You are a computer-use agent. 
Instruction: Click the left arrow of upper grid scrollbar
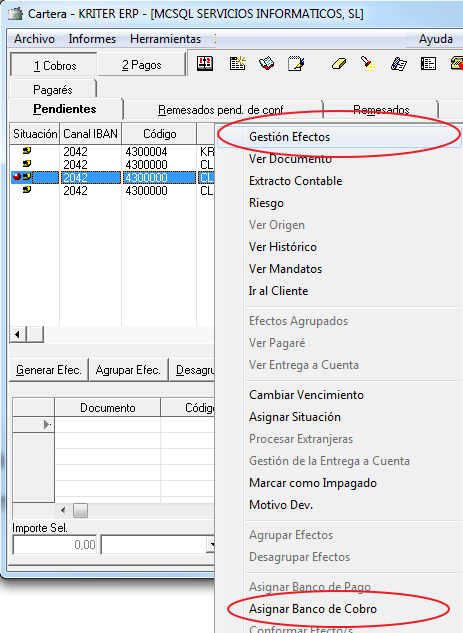[x=18, y=334]
